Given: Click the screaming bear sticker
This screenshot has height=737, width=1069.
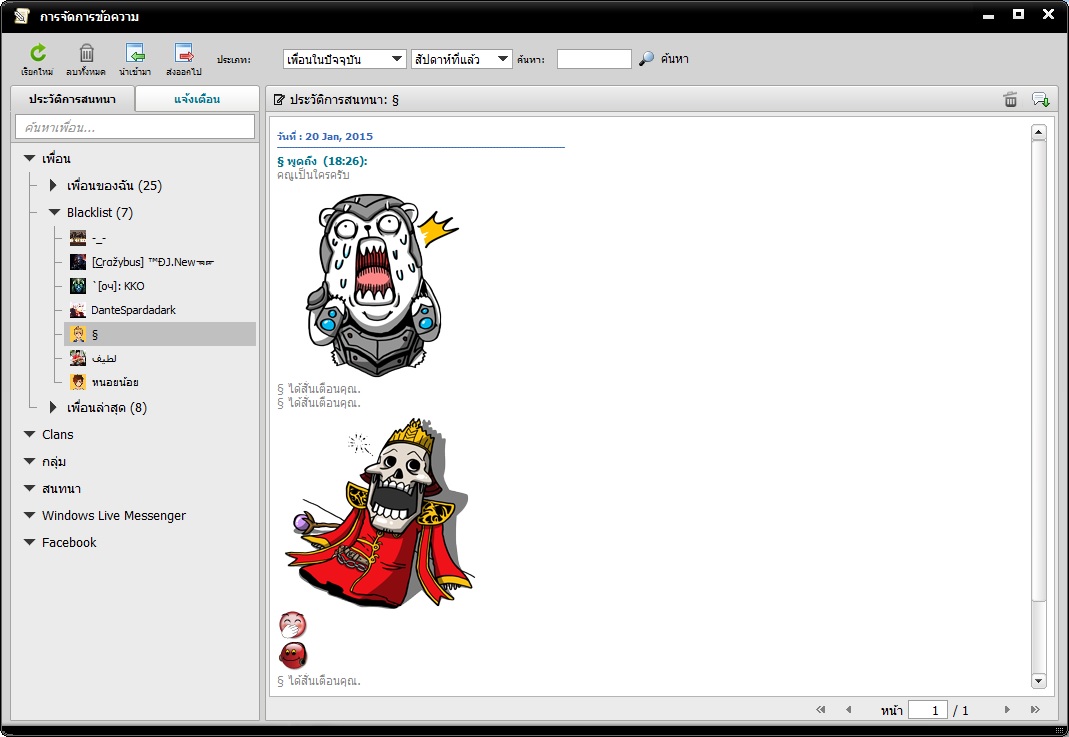Looking at the screenshot, I should [x=382, y=285].
